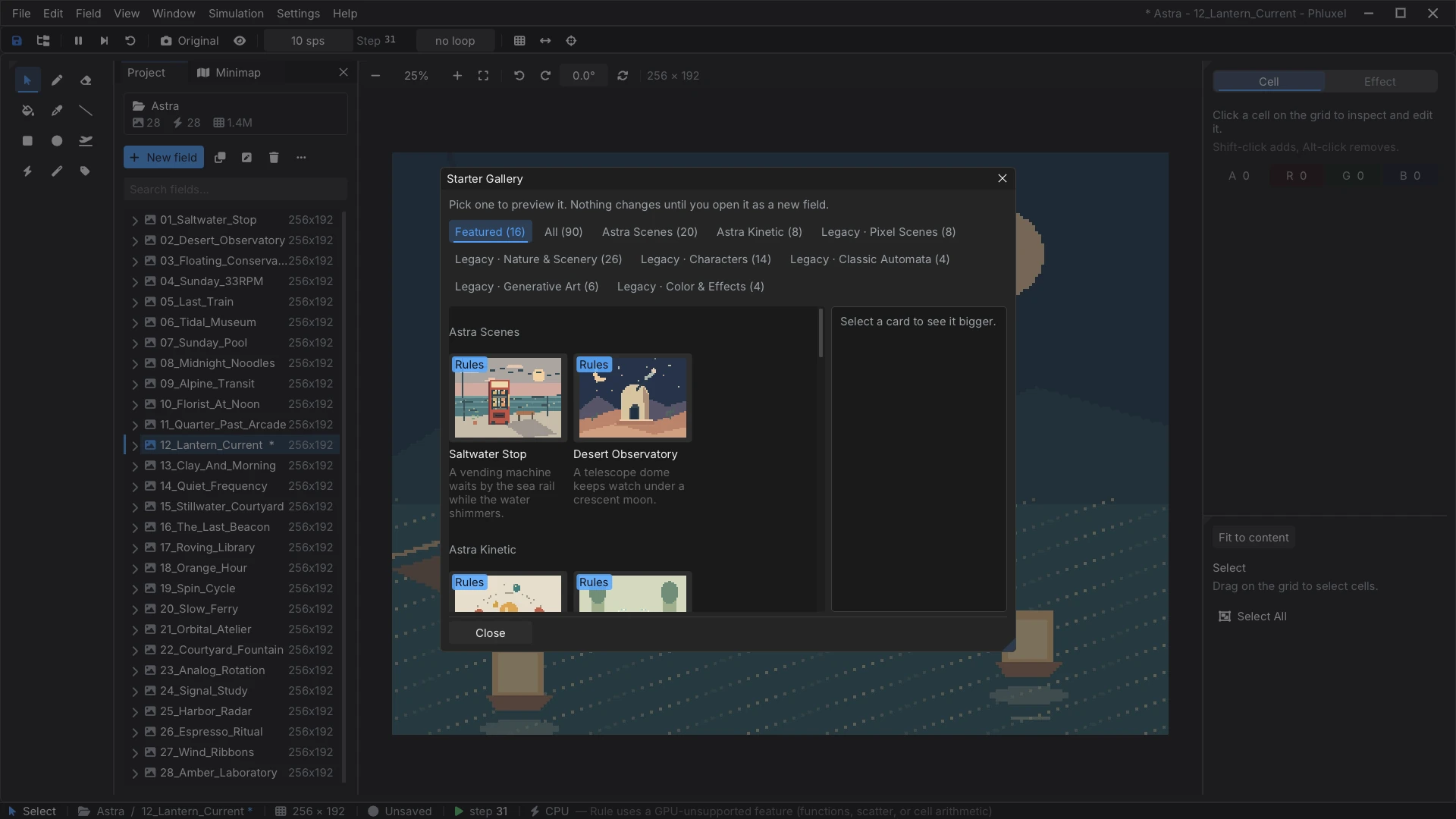Reset the simulation with the restart icon
Screen dimensions: 1456x819
tap(130, 41)
